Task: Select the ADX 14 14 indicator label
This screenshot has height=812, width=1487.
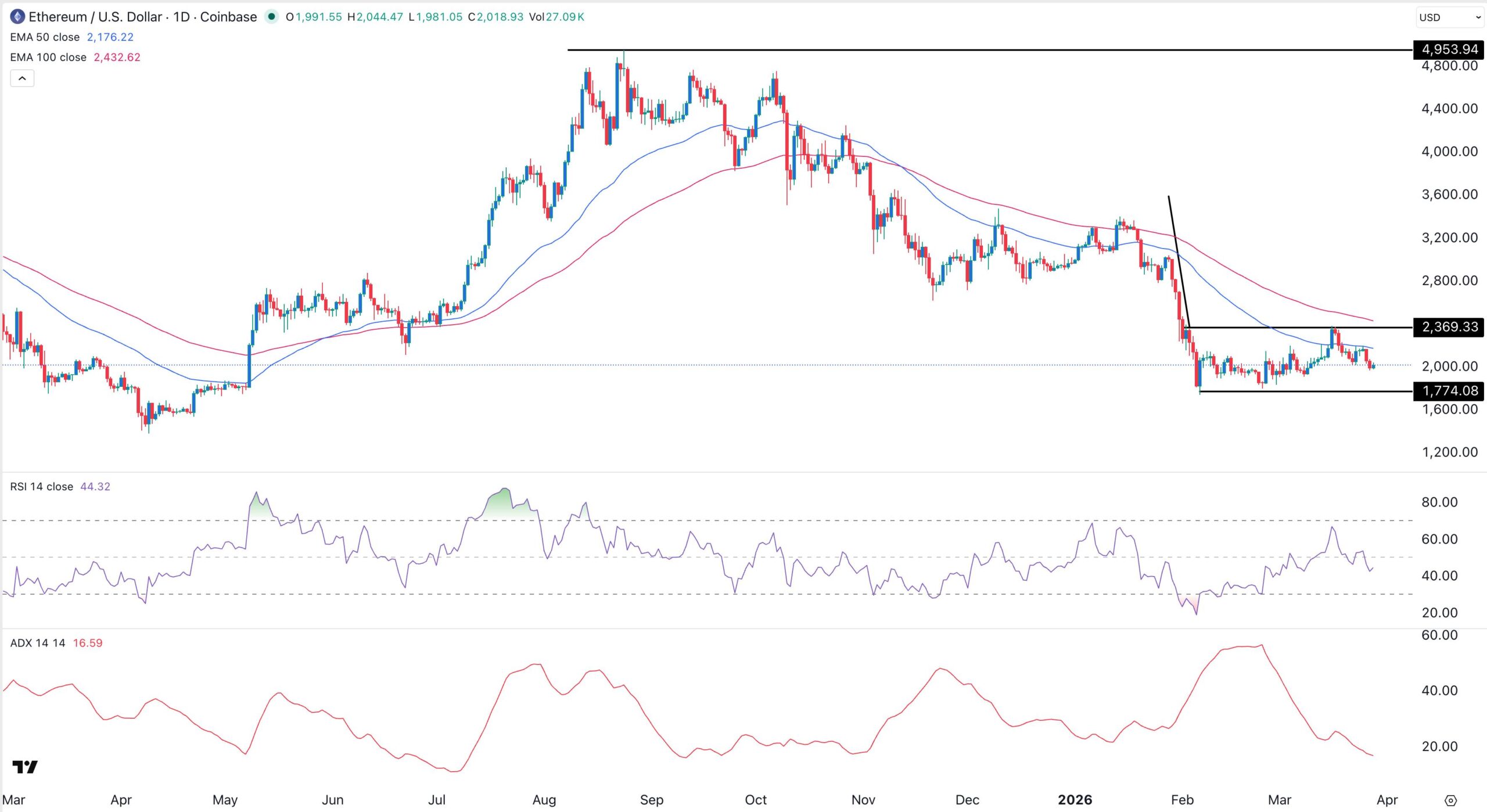Action: coord(38,643)
